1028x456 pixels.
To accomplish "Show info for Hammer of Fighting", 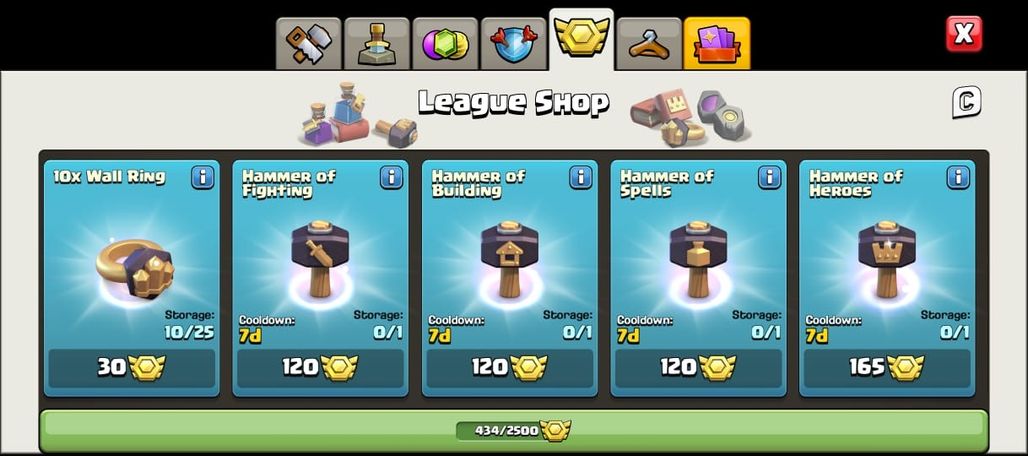I will 391,178.
